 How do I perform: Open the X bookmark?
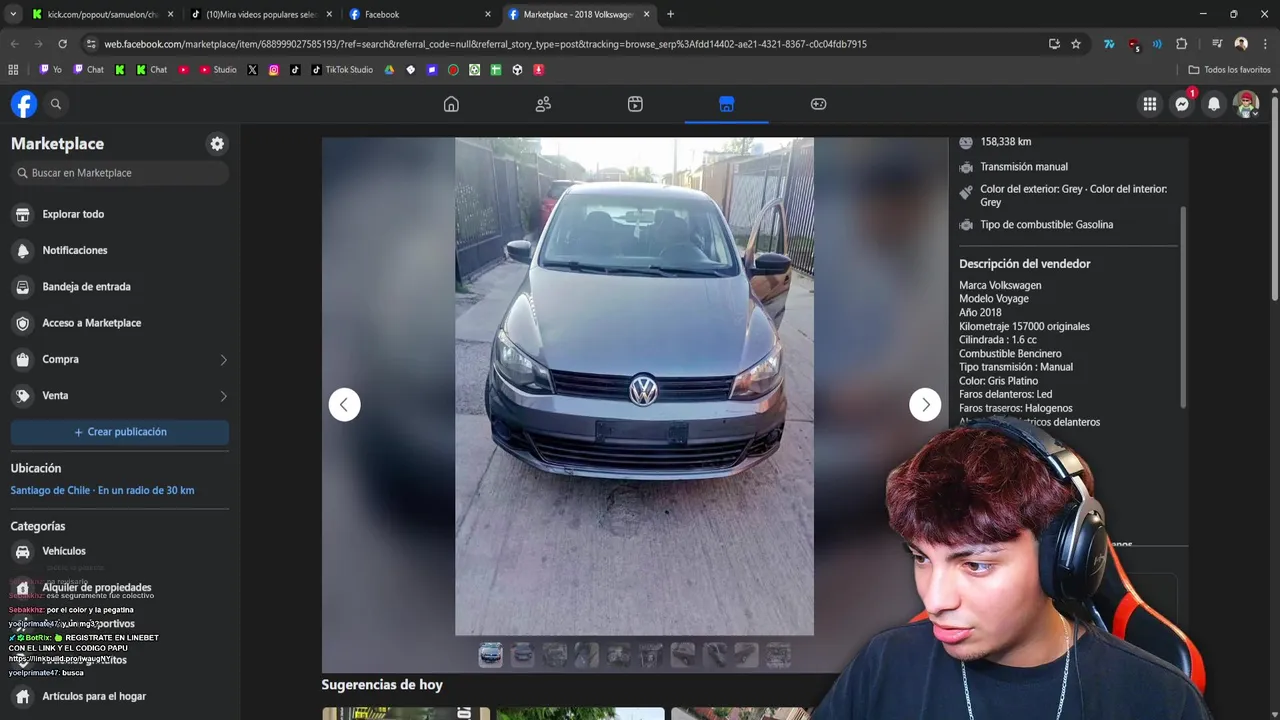click(252, 70)
